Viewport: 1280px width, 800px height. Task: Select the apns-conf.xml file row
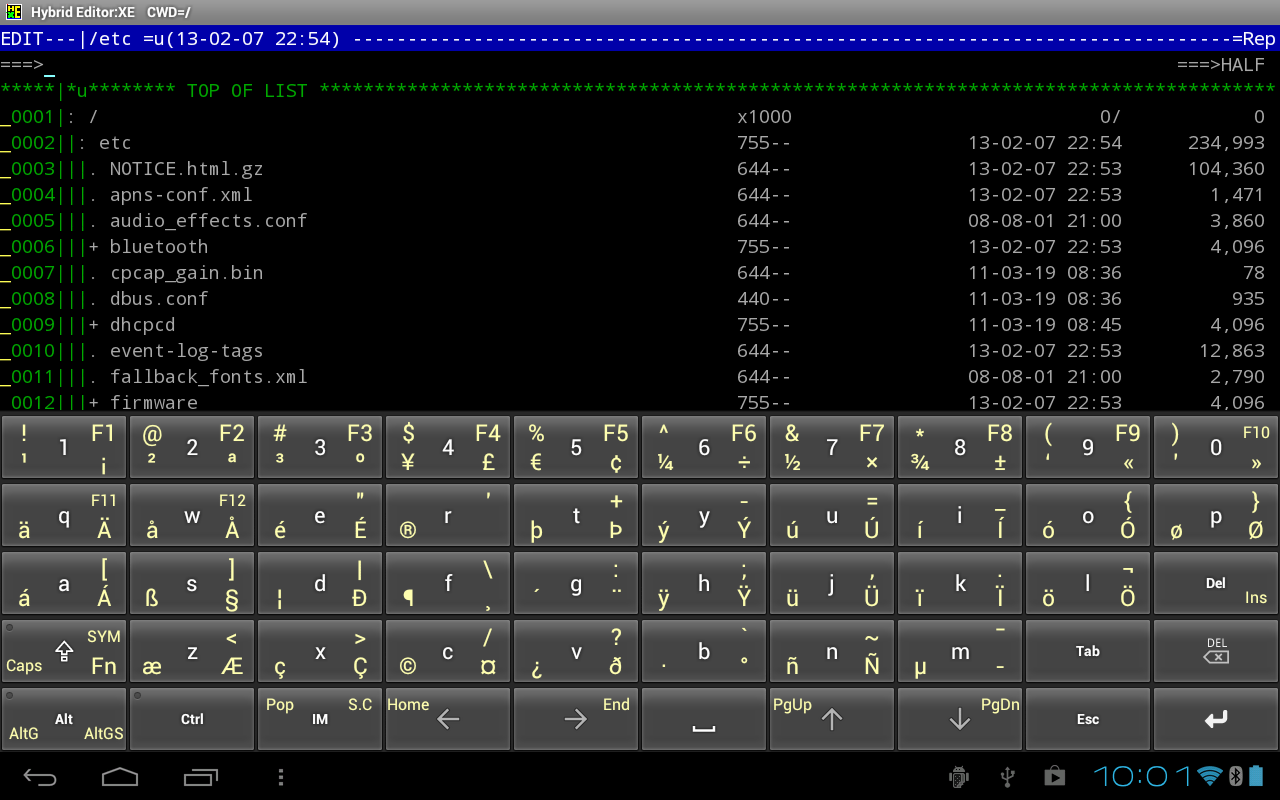click(640, 195)
